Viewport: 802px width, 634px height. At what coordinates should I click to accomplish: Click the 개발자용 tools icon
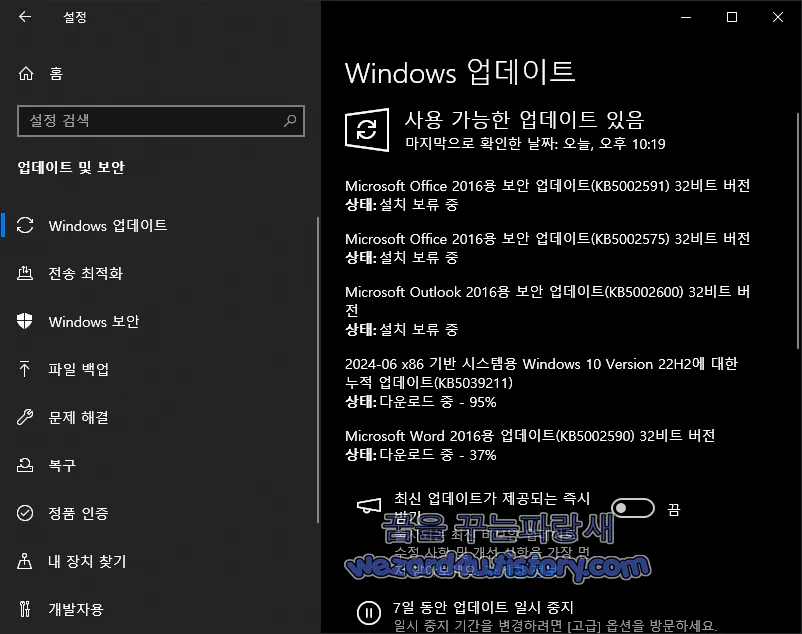click(24, 609)
